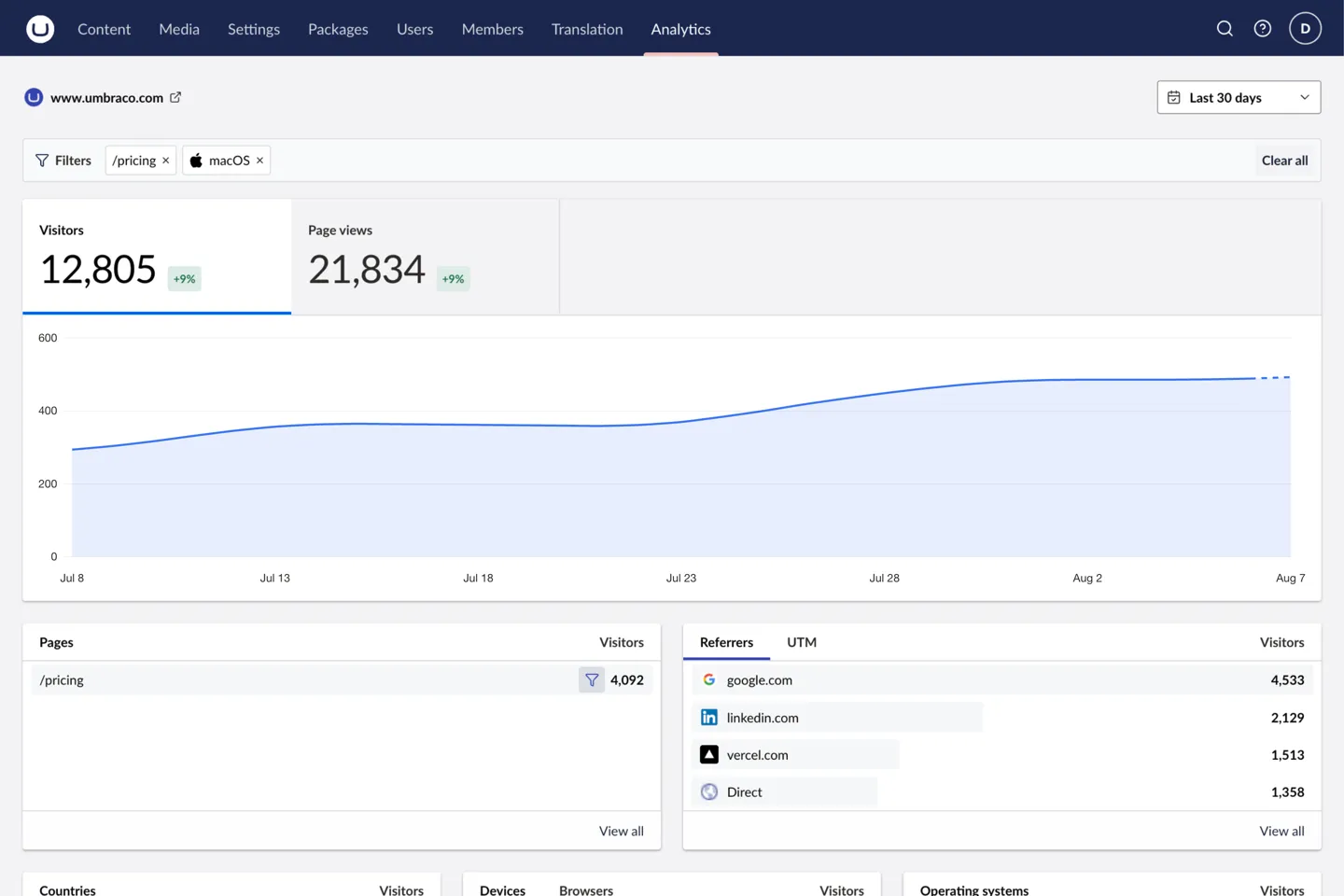
Task: Click the 4,092 visitors value for /pricing
Action: tap(627, 680)
